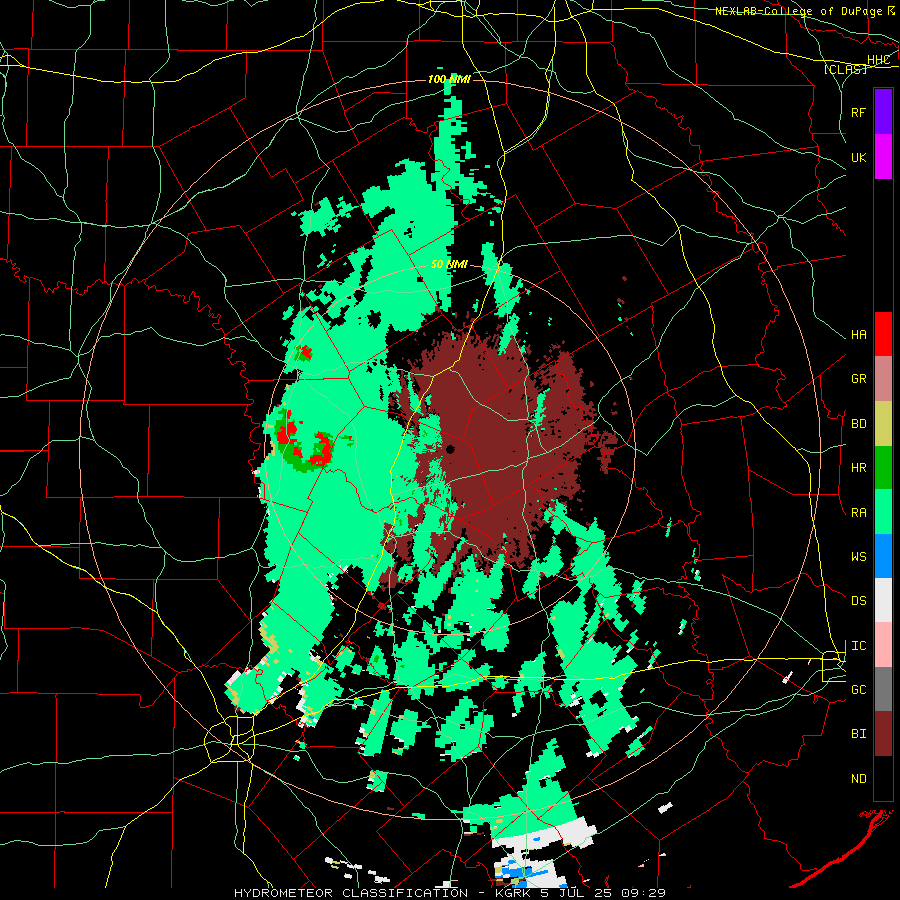Click the ND black legend swatch
The width and height of the screenshot is (900, 900).
883,778
